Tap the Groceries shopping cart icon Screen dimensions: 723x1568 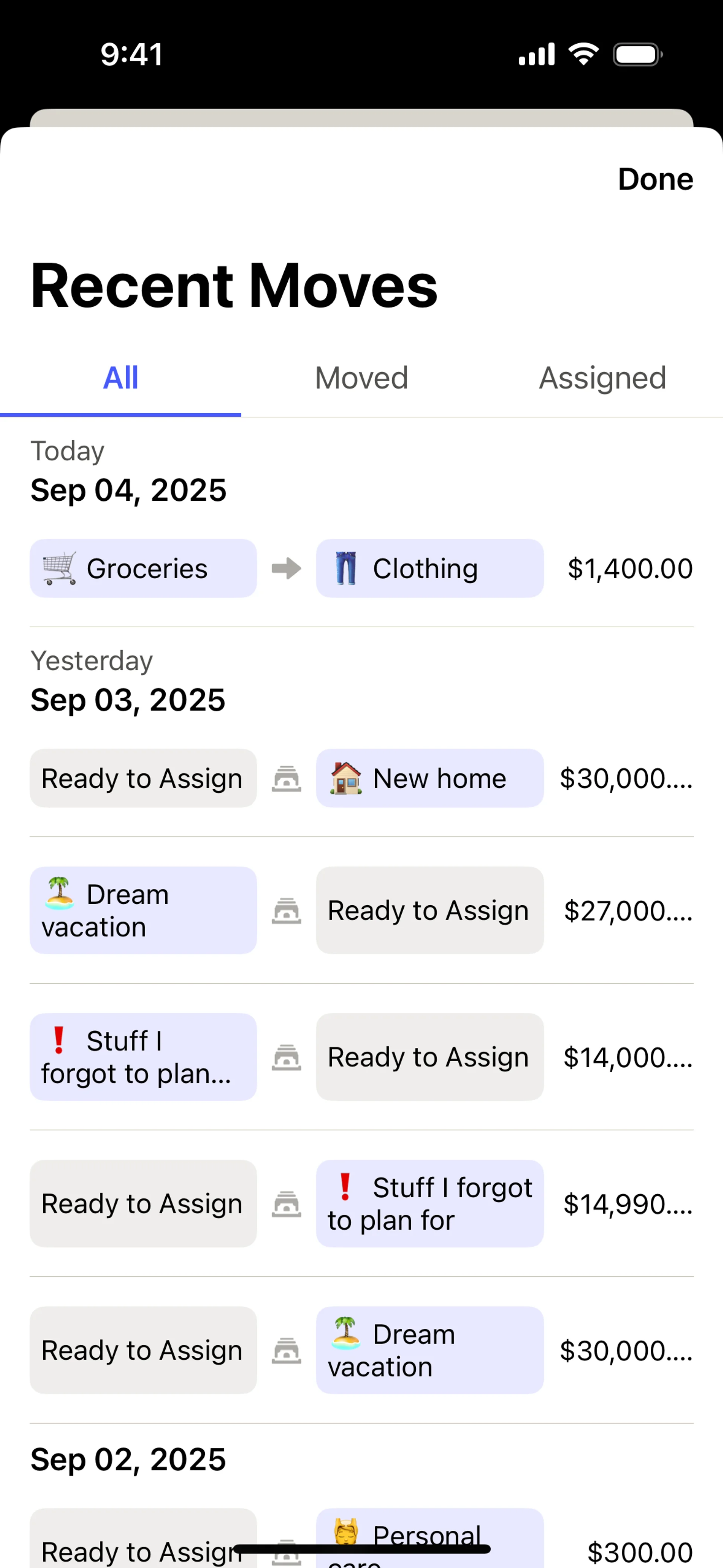tap(59, 569)
